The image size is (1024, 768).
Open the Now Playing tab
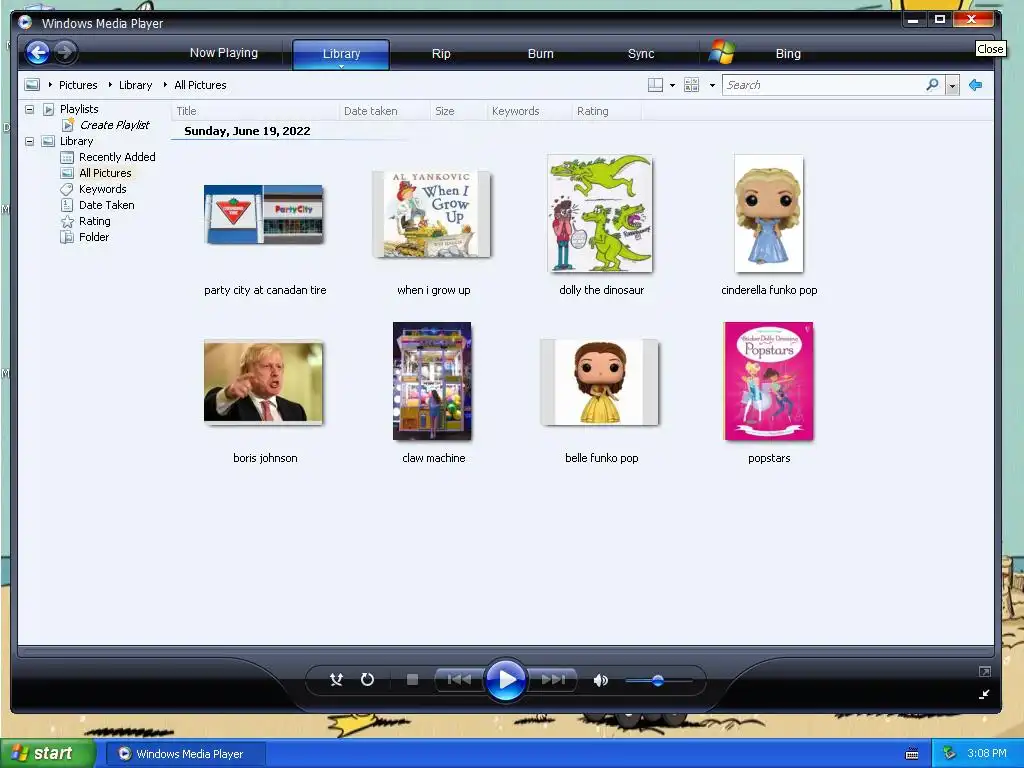pos(223,53)
